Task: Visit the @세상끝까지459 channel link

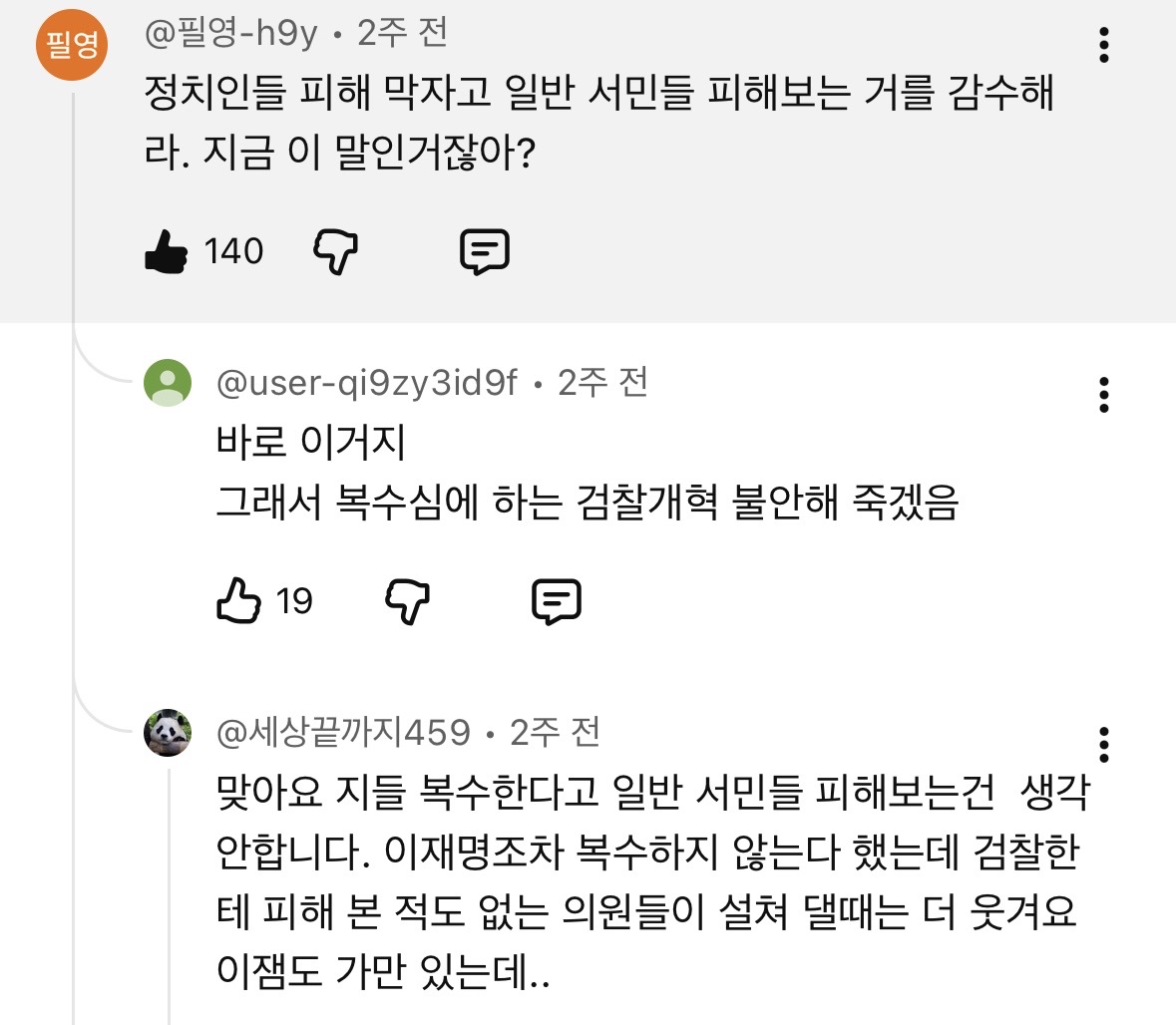Action: point(343,733)
